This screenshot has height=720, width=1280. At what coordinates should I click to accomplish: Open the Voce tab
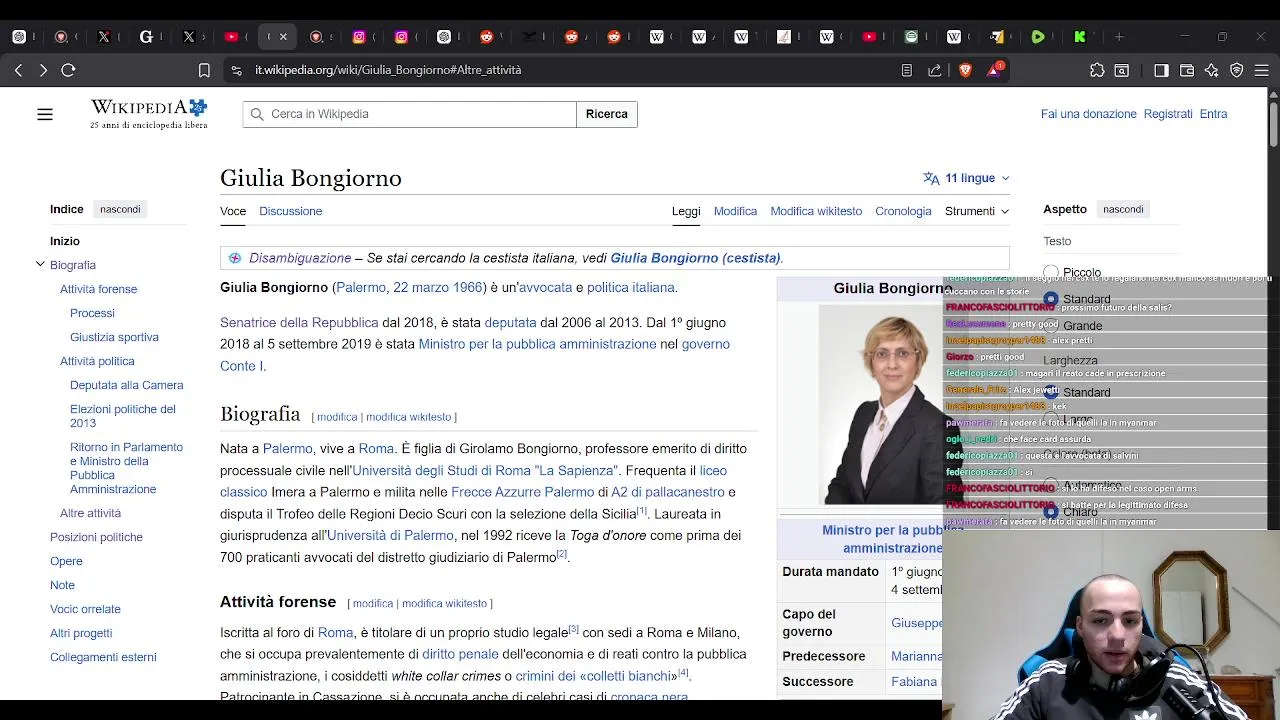233,211
